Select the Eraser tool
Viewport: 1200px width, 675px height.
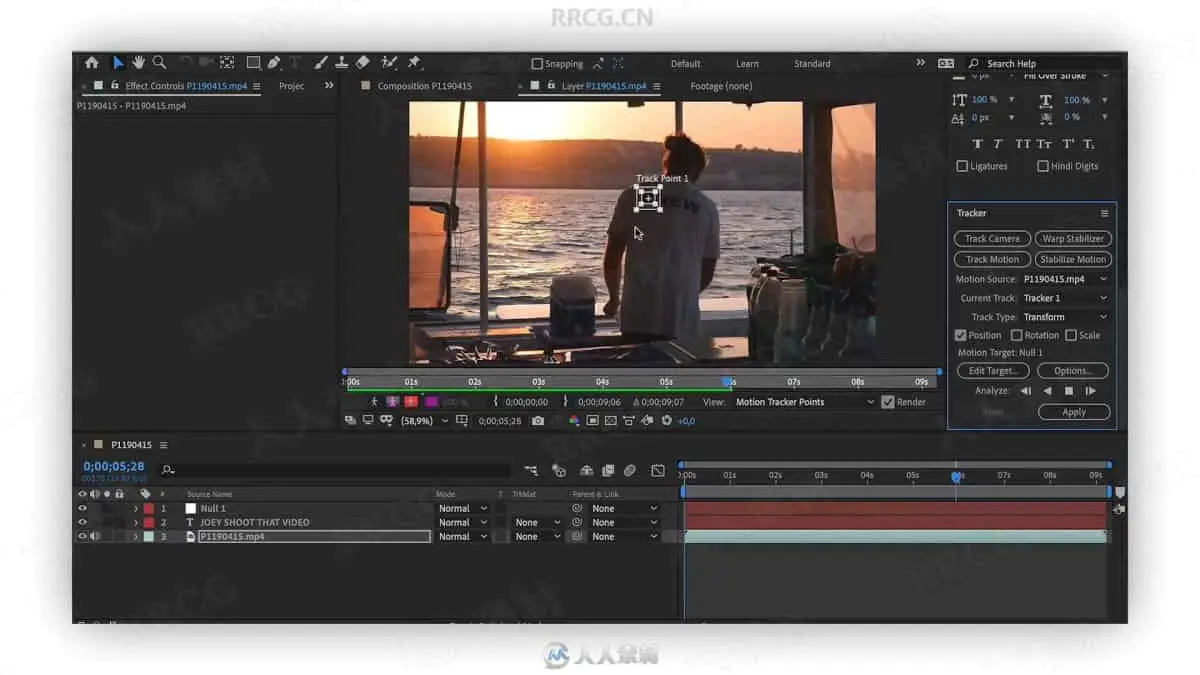(x=363, y=63)
